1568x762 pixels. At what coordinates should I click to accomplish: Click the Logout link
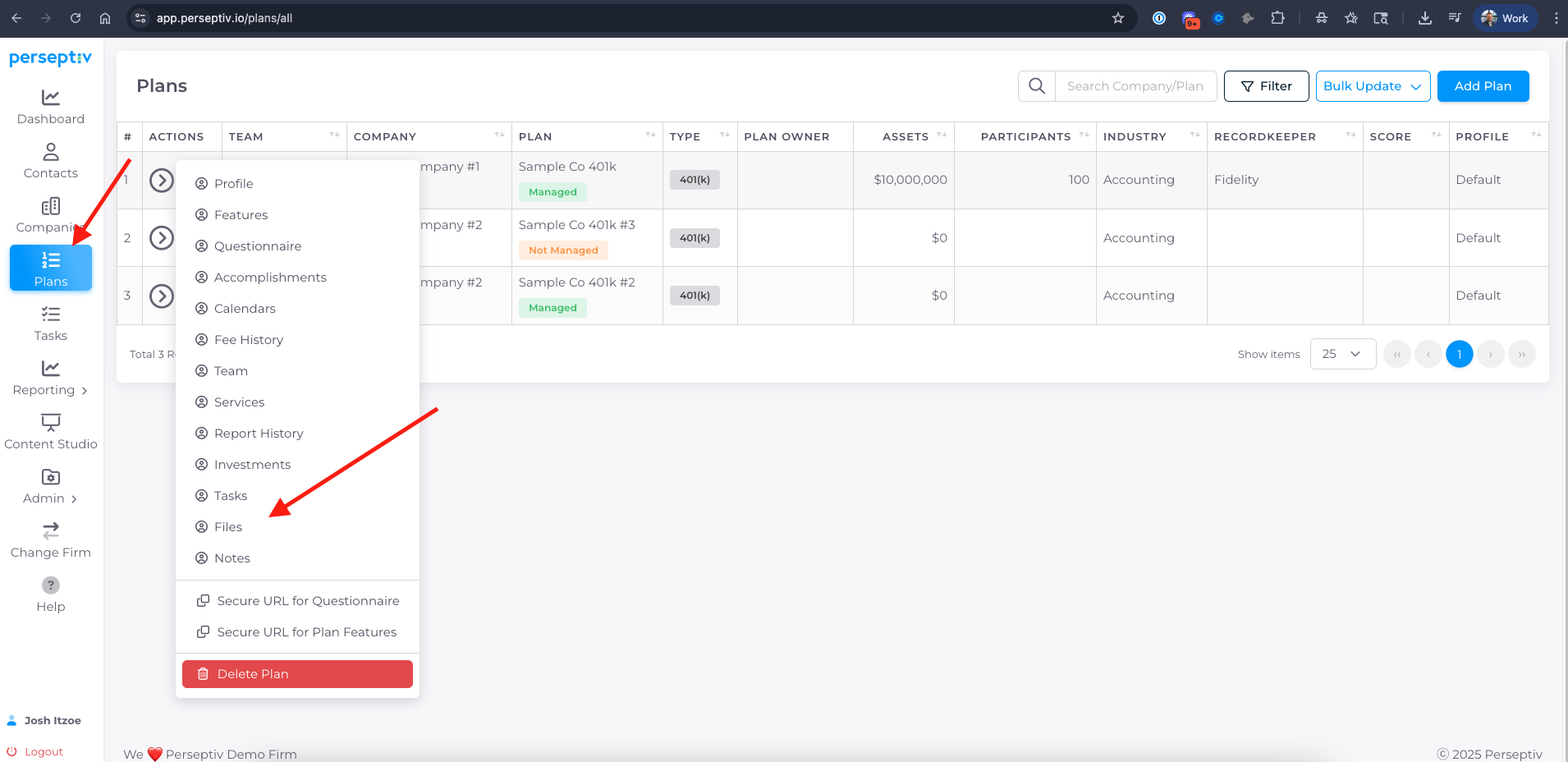pyautogui.click(x=35, y=751)
